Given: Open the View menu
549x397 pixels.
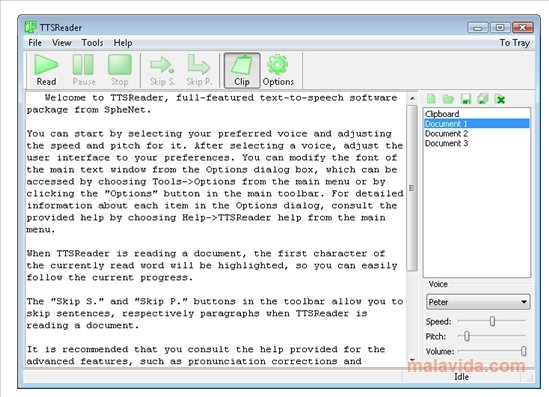Looking at the screenshot, I should [62, 43].
